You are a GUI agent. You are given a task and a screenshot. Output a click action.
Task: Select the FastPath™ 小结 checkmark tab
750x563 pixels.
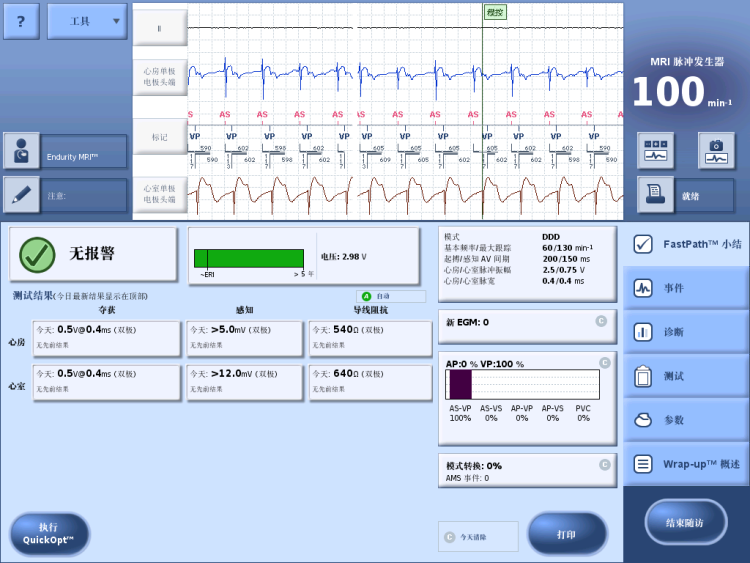click(x=686, y=244)
